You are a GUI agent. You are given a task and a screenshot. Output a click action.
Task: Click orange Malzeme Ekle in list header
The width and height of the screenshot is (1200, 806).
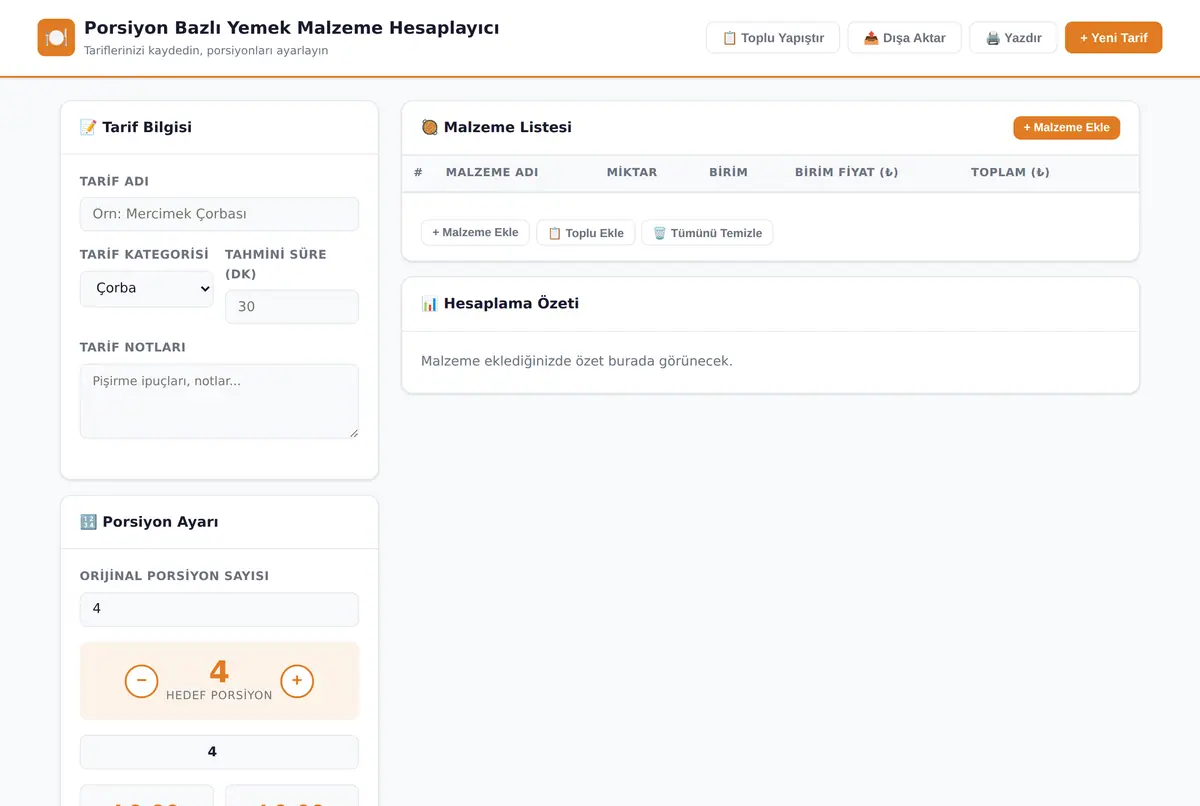[x=1066, y=128]
